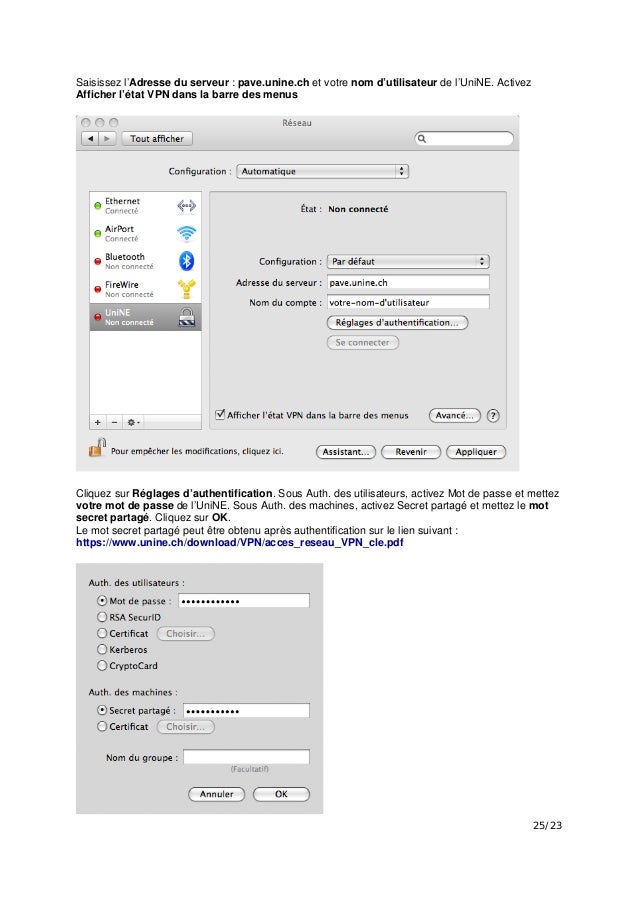Confirm authentication settings with OK
This screenshot has height=903, width=638.
[281, 794]
